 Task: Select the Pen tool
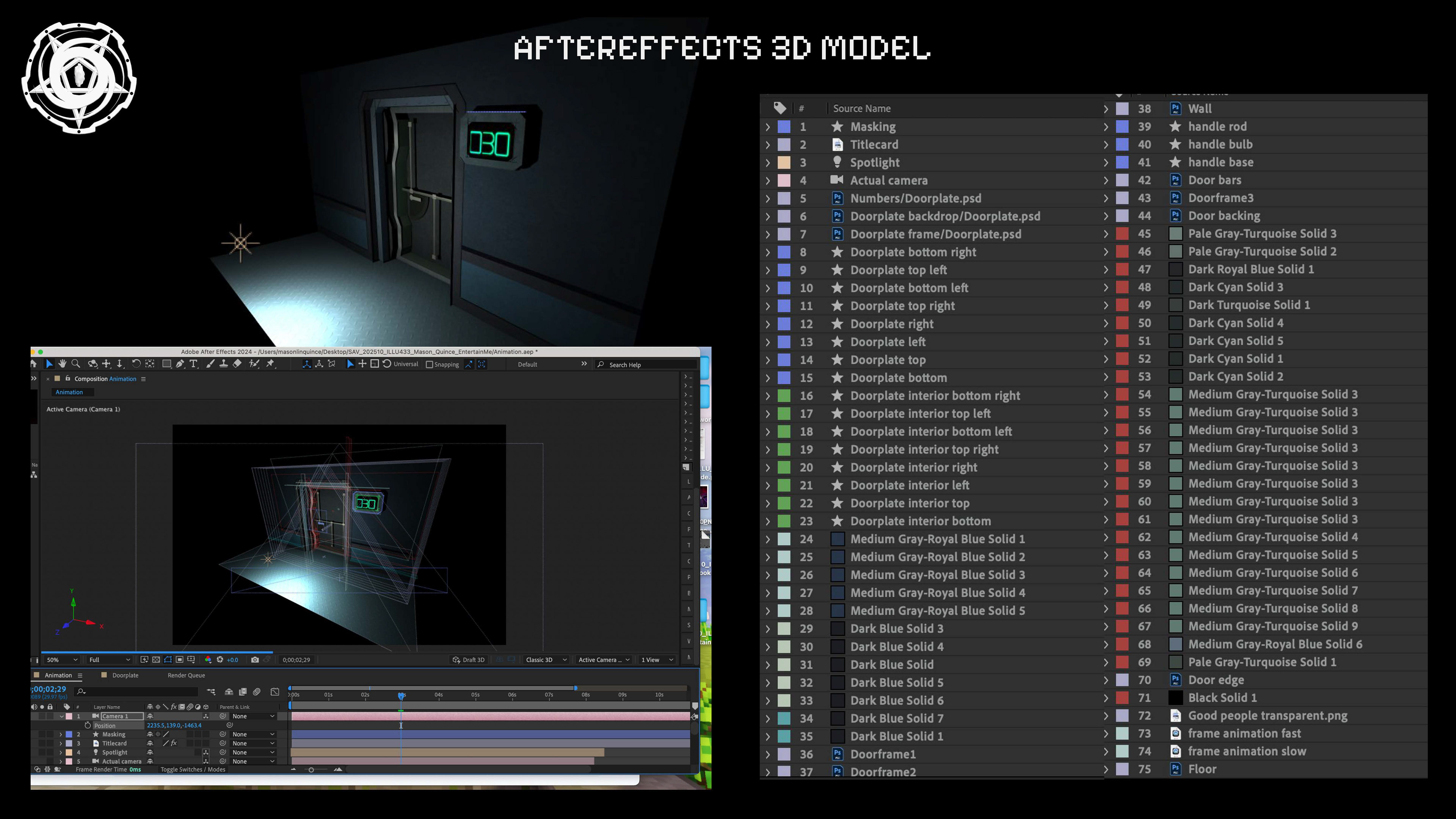(180, 364)
